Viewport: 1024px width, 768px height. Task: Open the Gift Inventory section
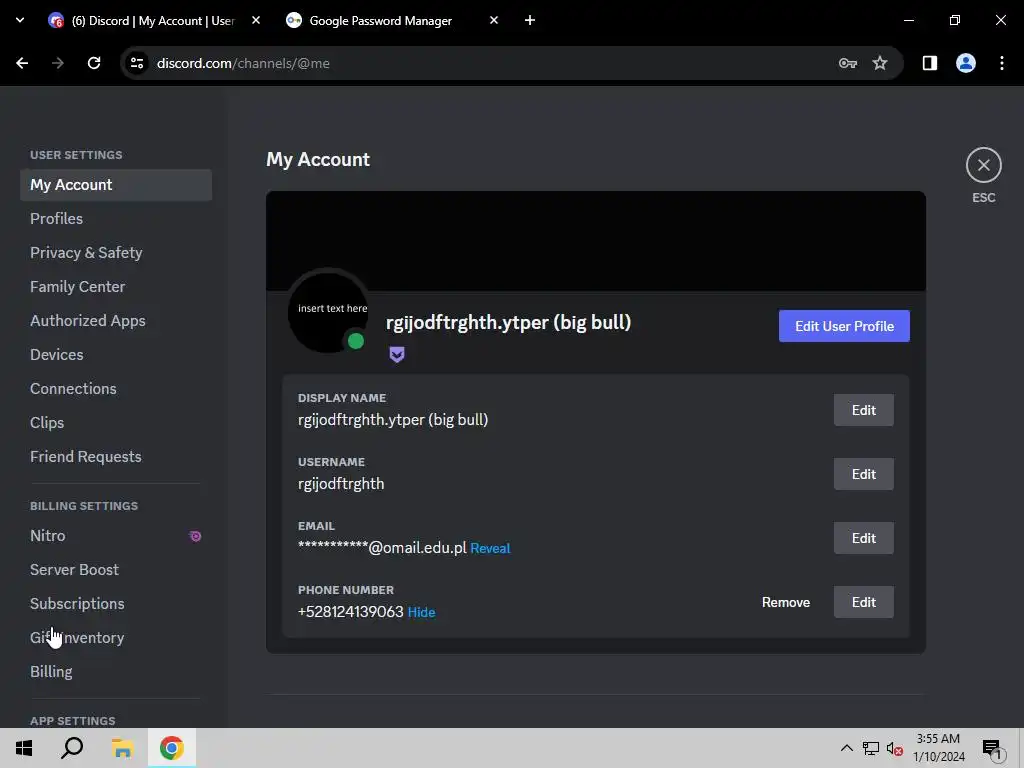(x=116, y=637)
